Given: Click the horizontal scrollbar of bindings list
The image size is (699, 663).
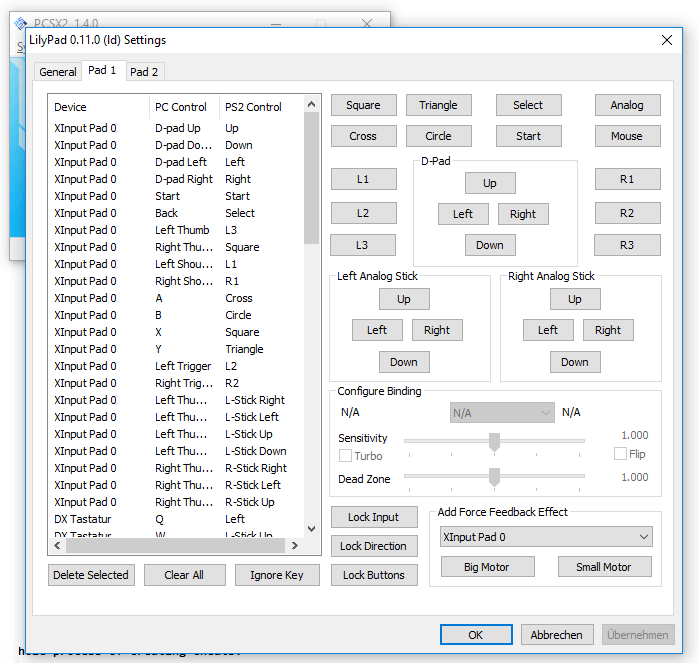Looking at the screenshot, I should coord(175,545).
